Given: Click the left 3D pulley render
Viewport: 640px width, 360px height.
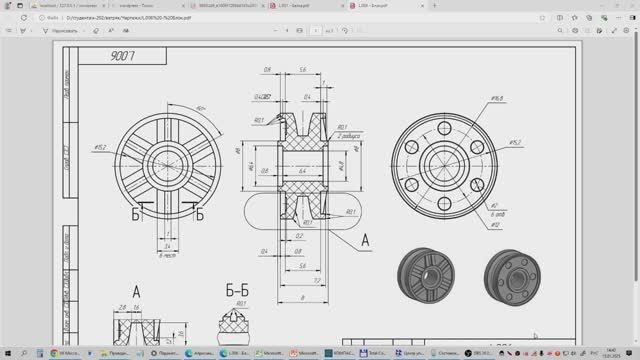Looking at the screenshot, I should pos(426,276).
